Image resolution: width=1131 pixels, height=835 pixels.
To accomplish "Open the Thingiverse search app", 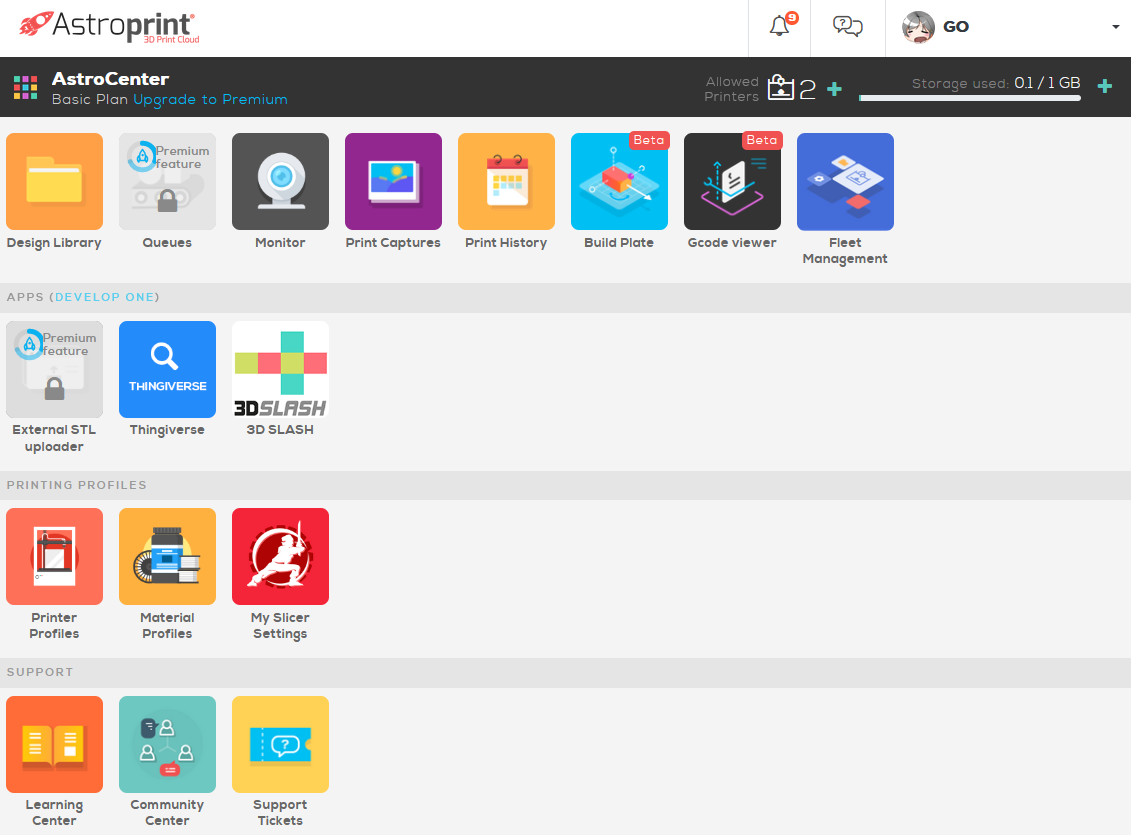I will click(x=167, y=369).
